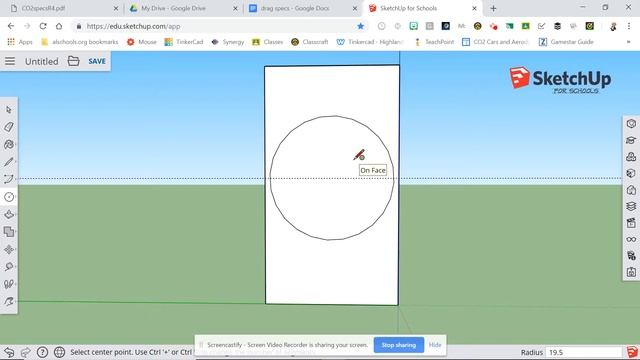Redo with the forward arrow
The height and width of the screenshot is (360, 640).
[25, 352]
